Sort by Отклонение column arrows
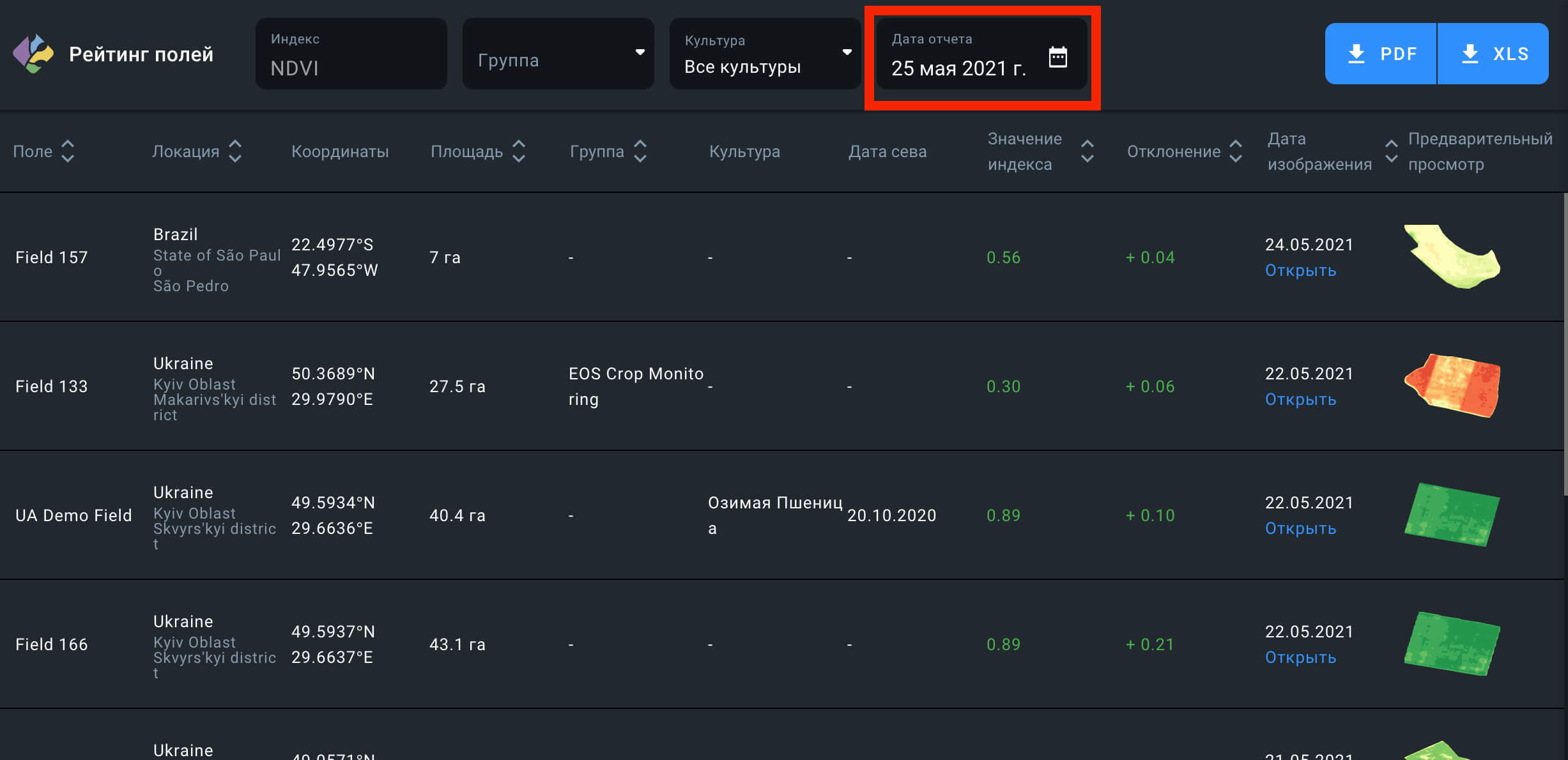The height and width of the screenshot is (760, 1568). click(x=1236, y=151)
